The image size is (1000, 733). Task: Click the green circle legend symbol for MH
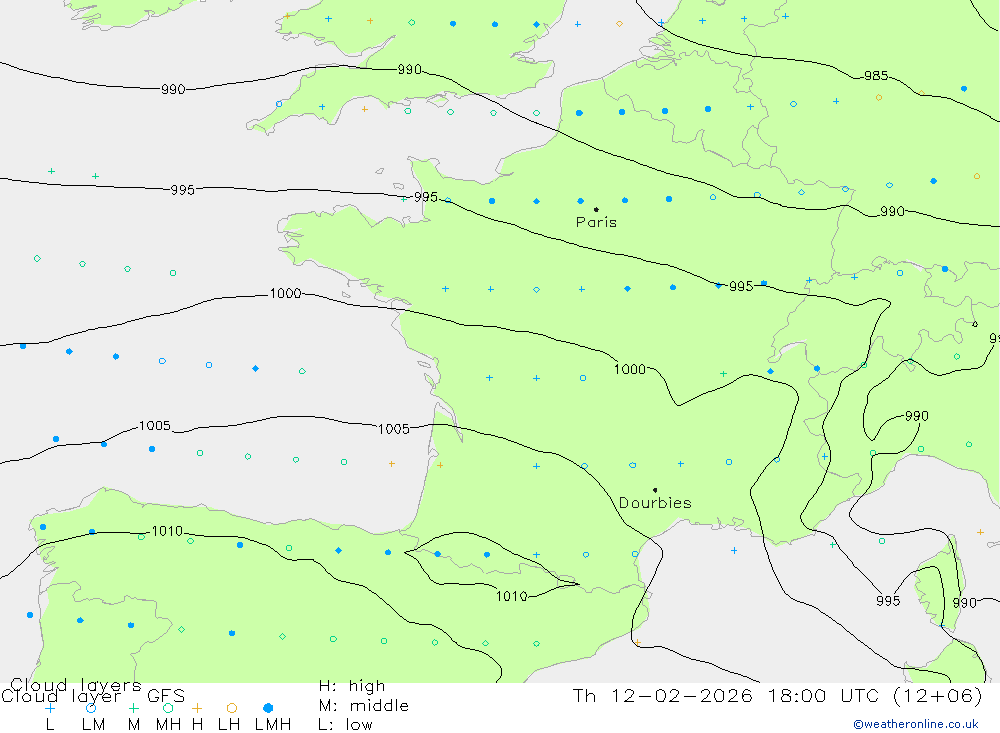point(168,708)
